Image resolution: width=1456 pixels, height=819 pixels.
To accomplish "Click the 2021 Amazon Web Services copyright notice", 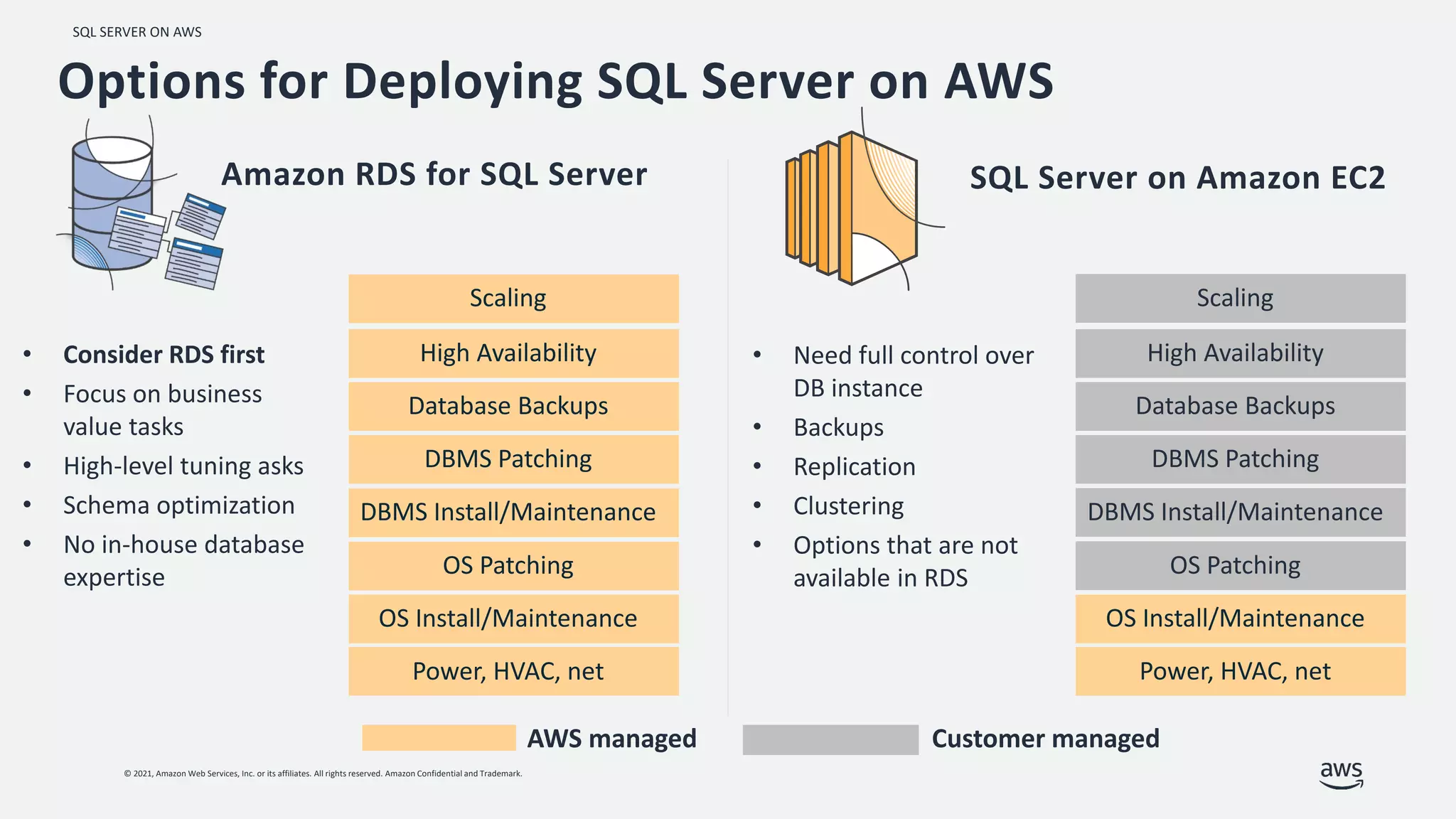I will [323, 773].
